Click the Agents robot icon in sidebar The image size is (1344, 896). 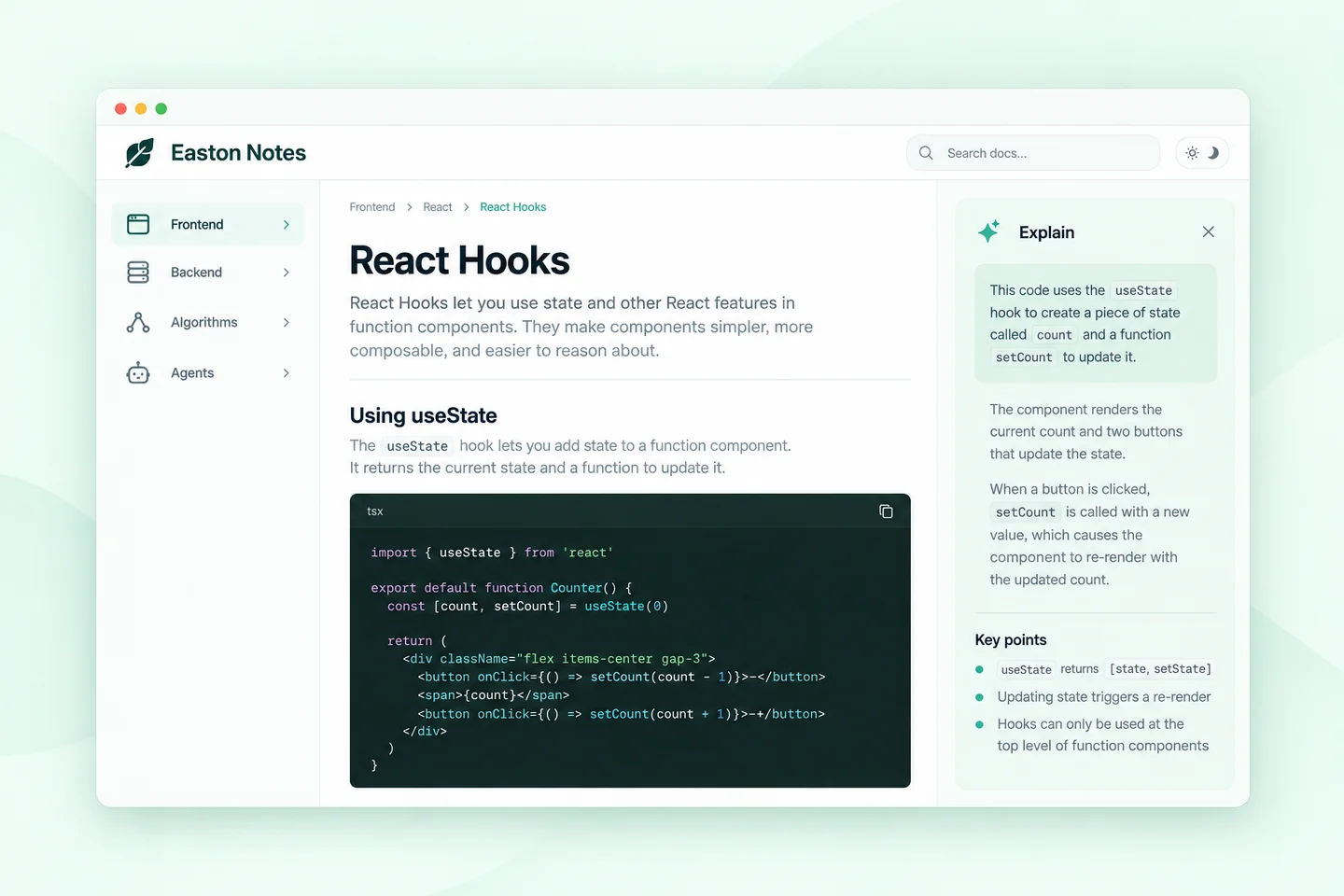[138, 372]
